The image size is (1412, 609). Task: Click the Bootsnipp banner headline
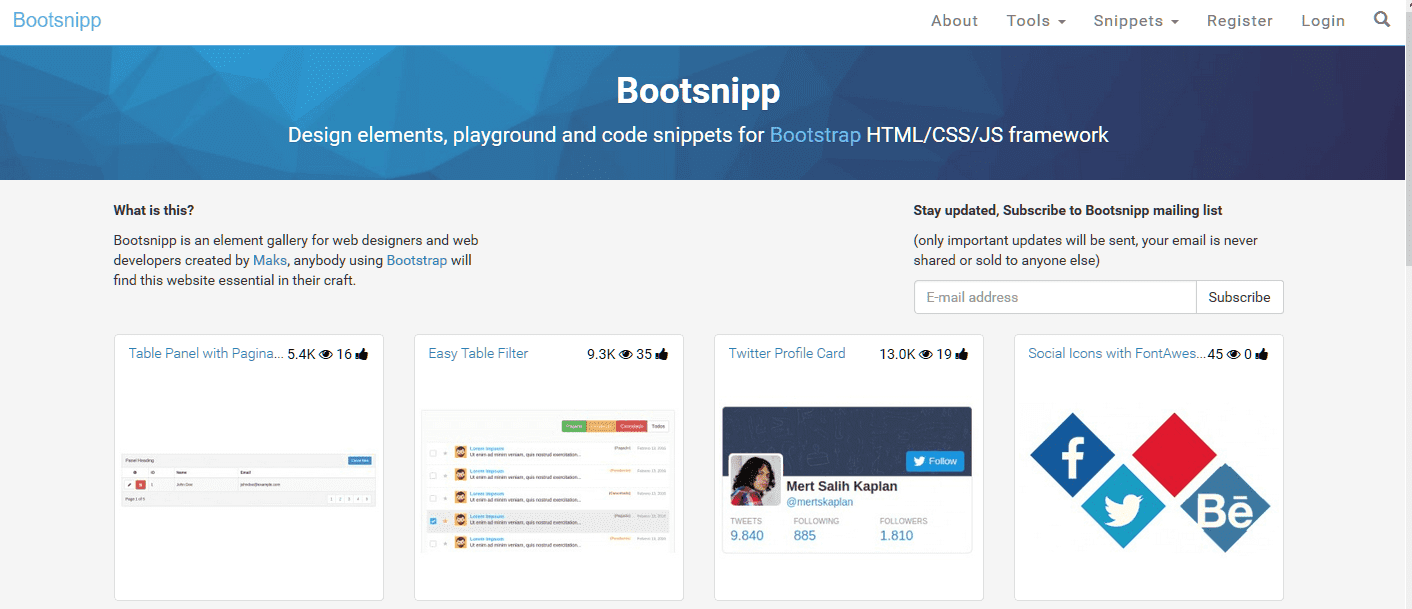(x=698, y=90)
